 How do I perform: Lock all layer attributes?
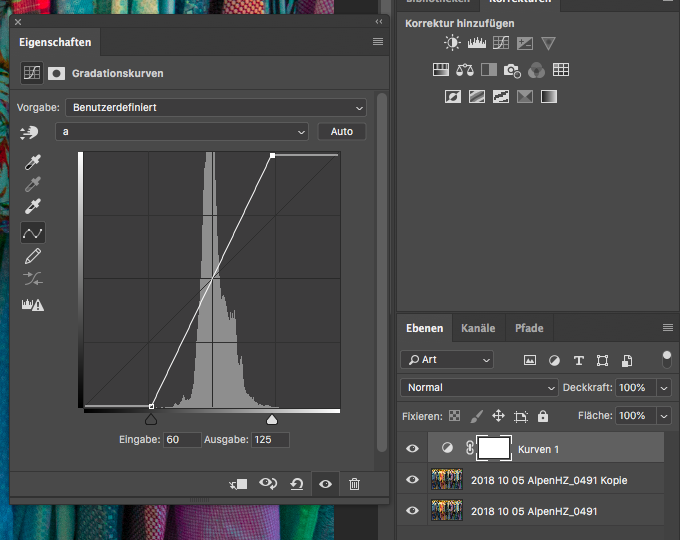(543, 416)
